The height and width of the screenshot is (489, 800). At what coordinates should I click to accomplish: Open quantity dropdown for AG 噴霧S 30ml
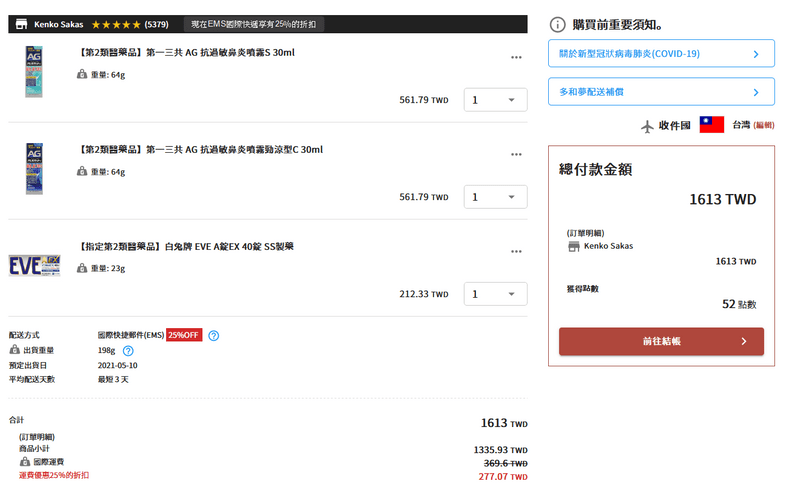click(x=495, y=100)
